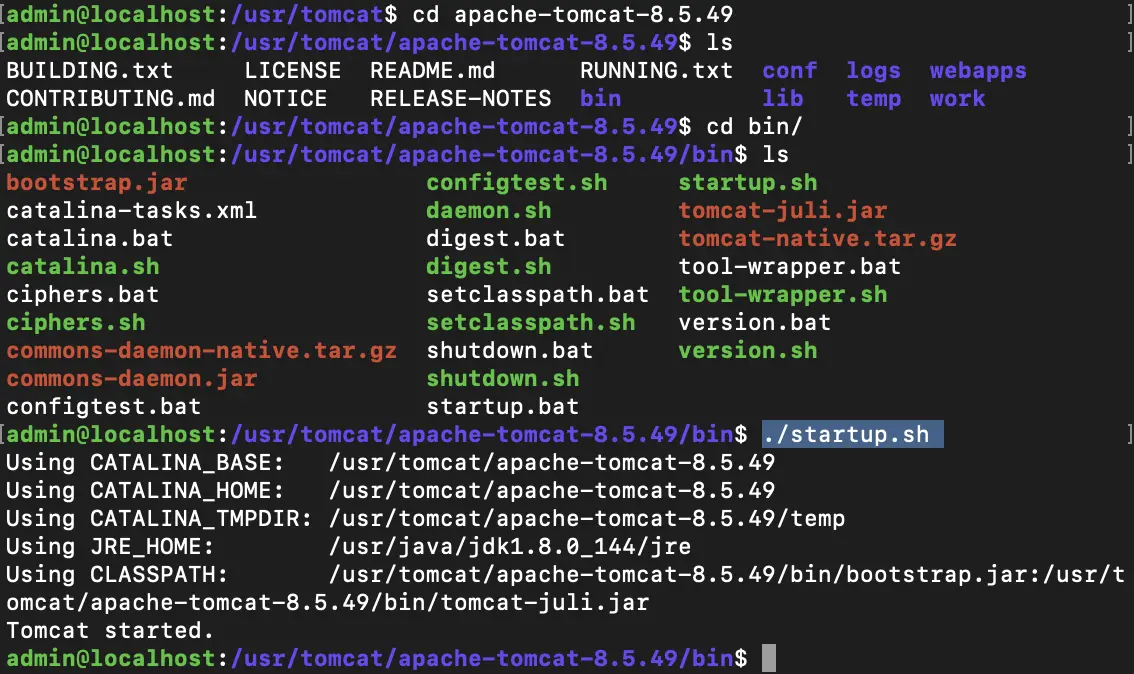The width and height of the screenshot is (1134, 674).
Task: Click the blue bin directory name
Action: pos(600,98)
